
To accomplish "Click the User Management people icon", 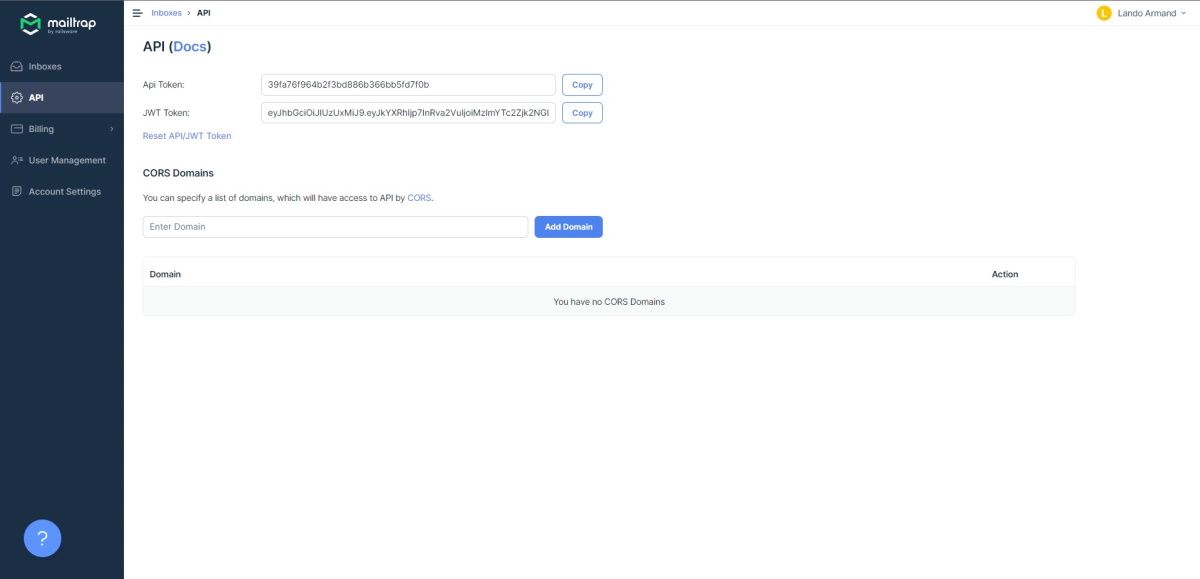I will pos(16,159).
